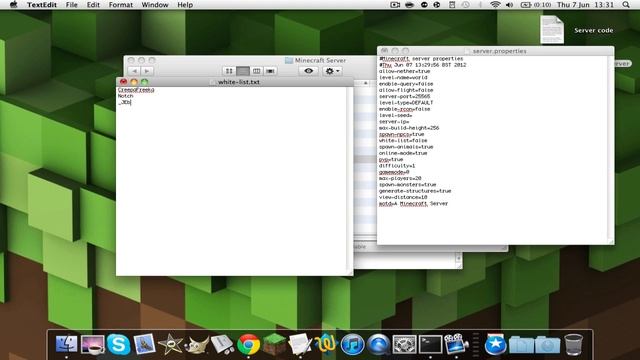
Task: Switch Finder to column view
Action: coord(256,71)
